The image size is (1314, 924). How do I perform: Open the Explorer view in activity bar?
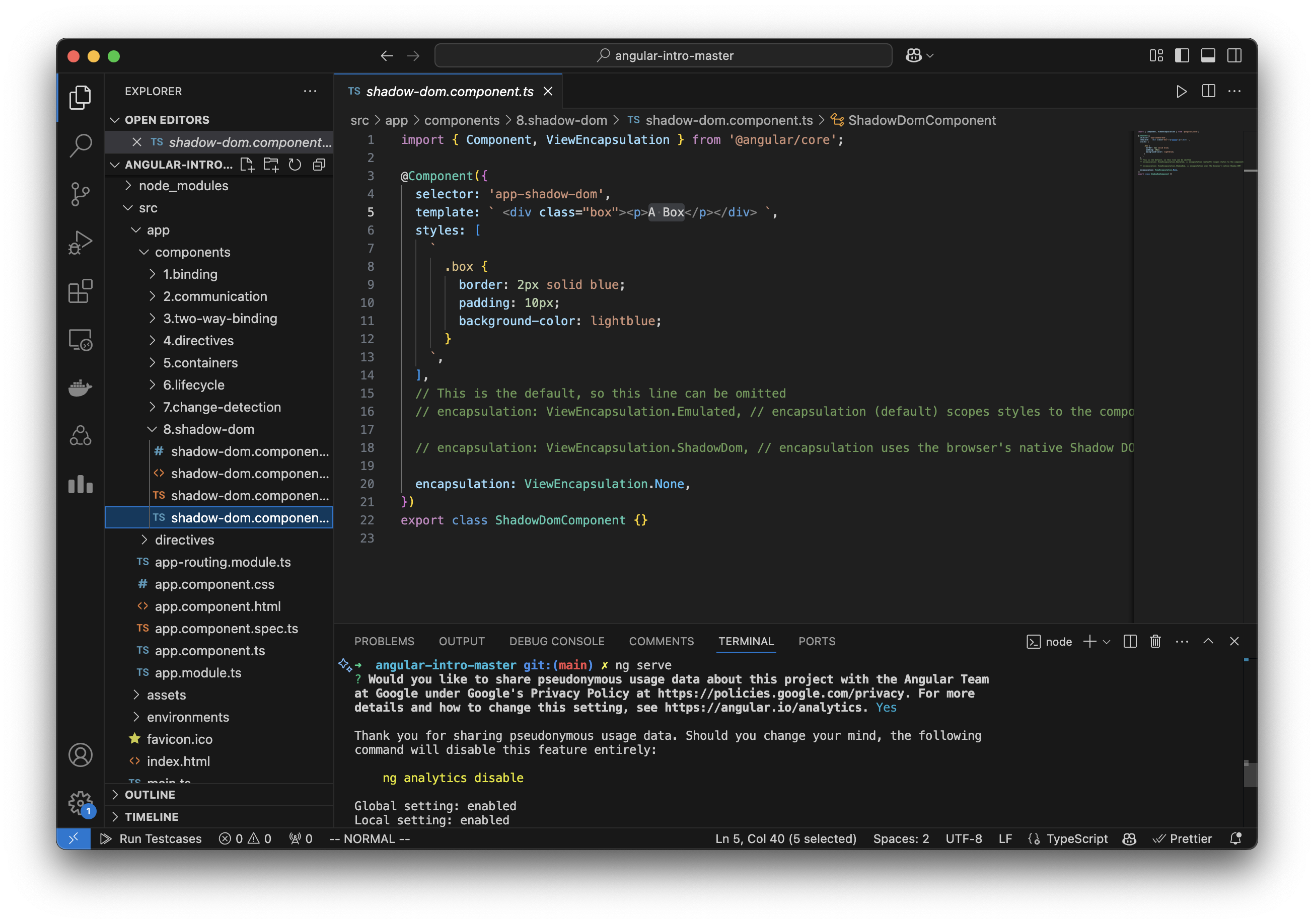coord(80,97)
